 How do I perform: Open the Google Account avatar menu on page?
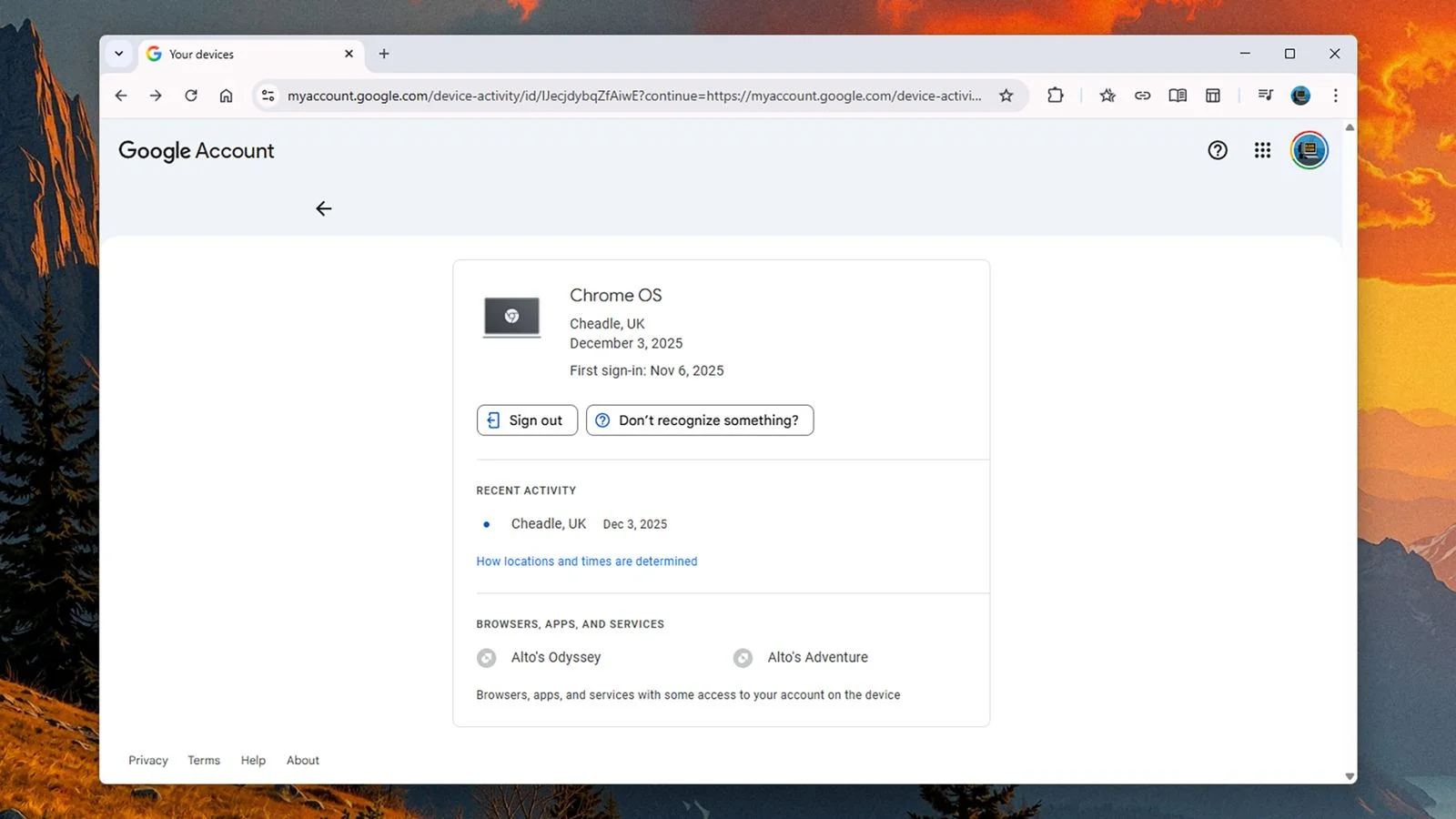click(1309, 150)
